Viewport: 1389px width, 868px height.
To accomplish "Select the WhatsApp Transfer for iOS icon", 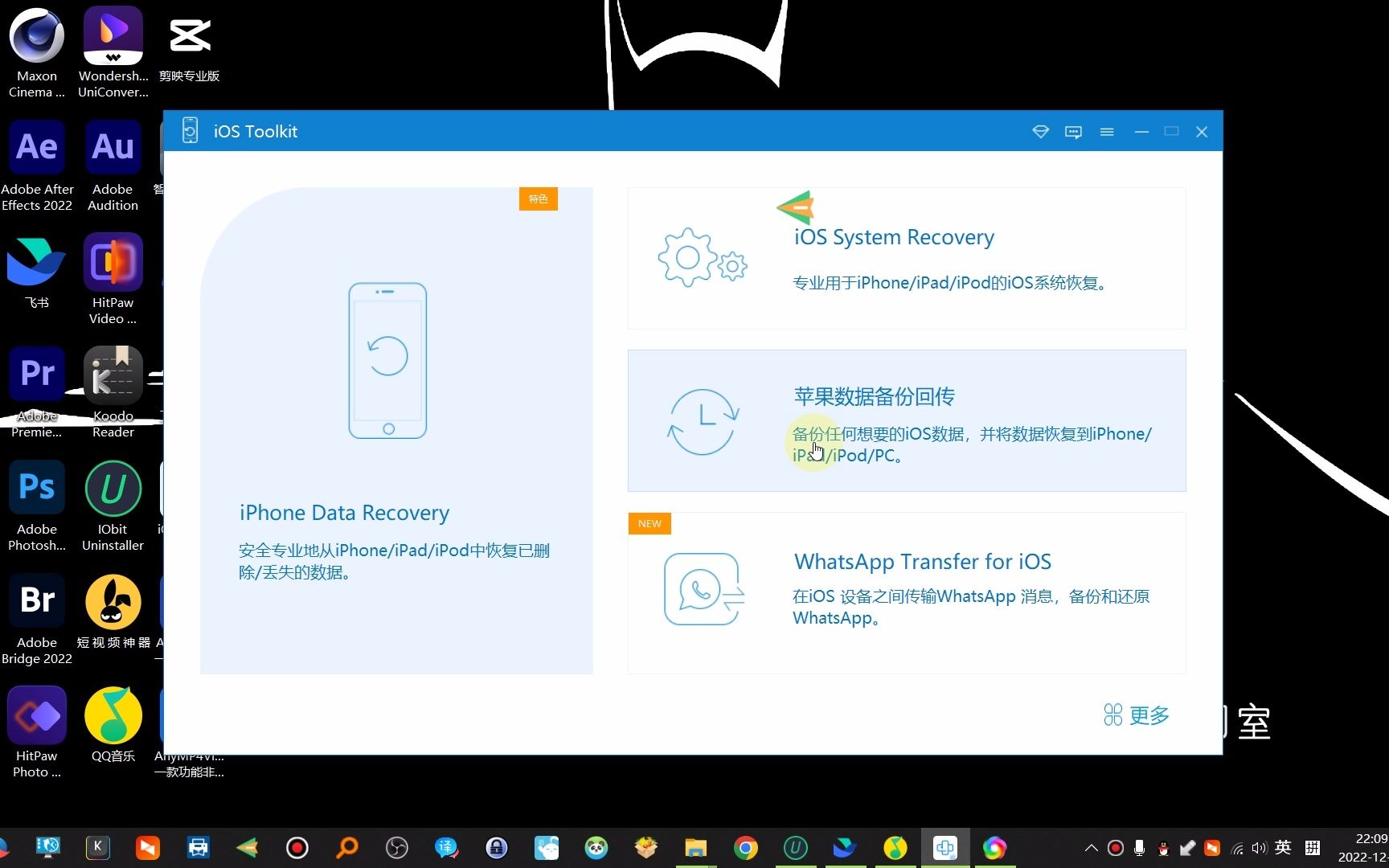I will 703,589.
